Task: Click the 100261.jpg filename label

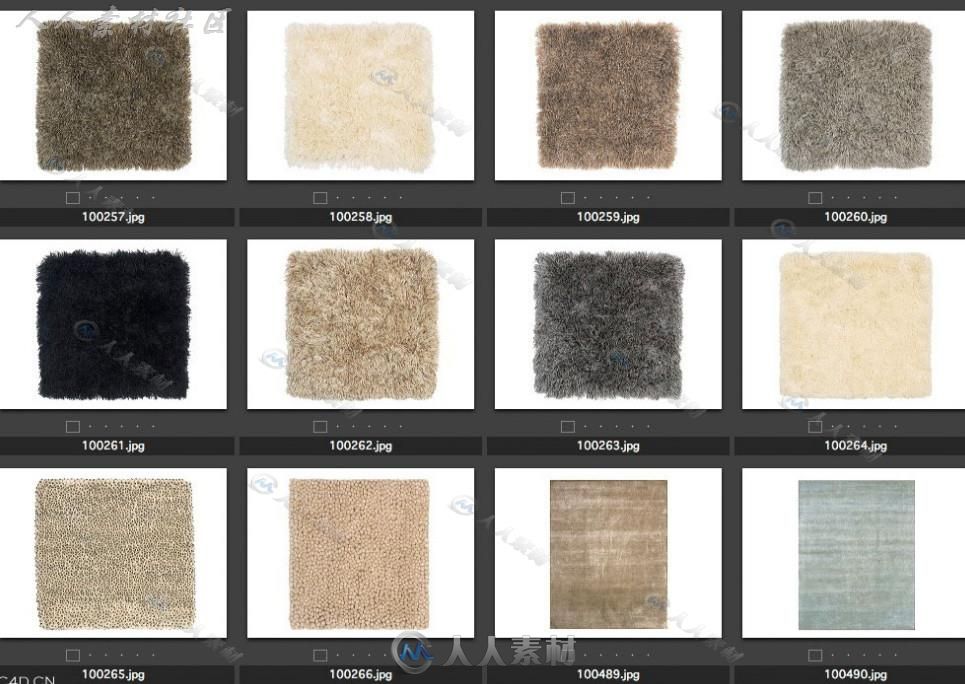Action: [x=113, y=446]
